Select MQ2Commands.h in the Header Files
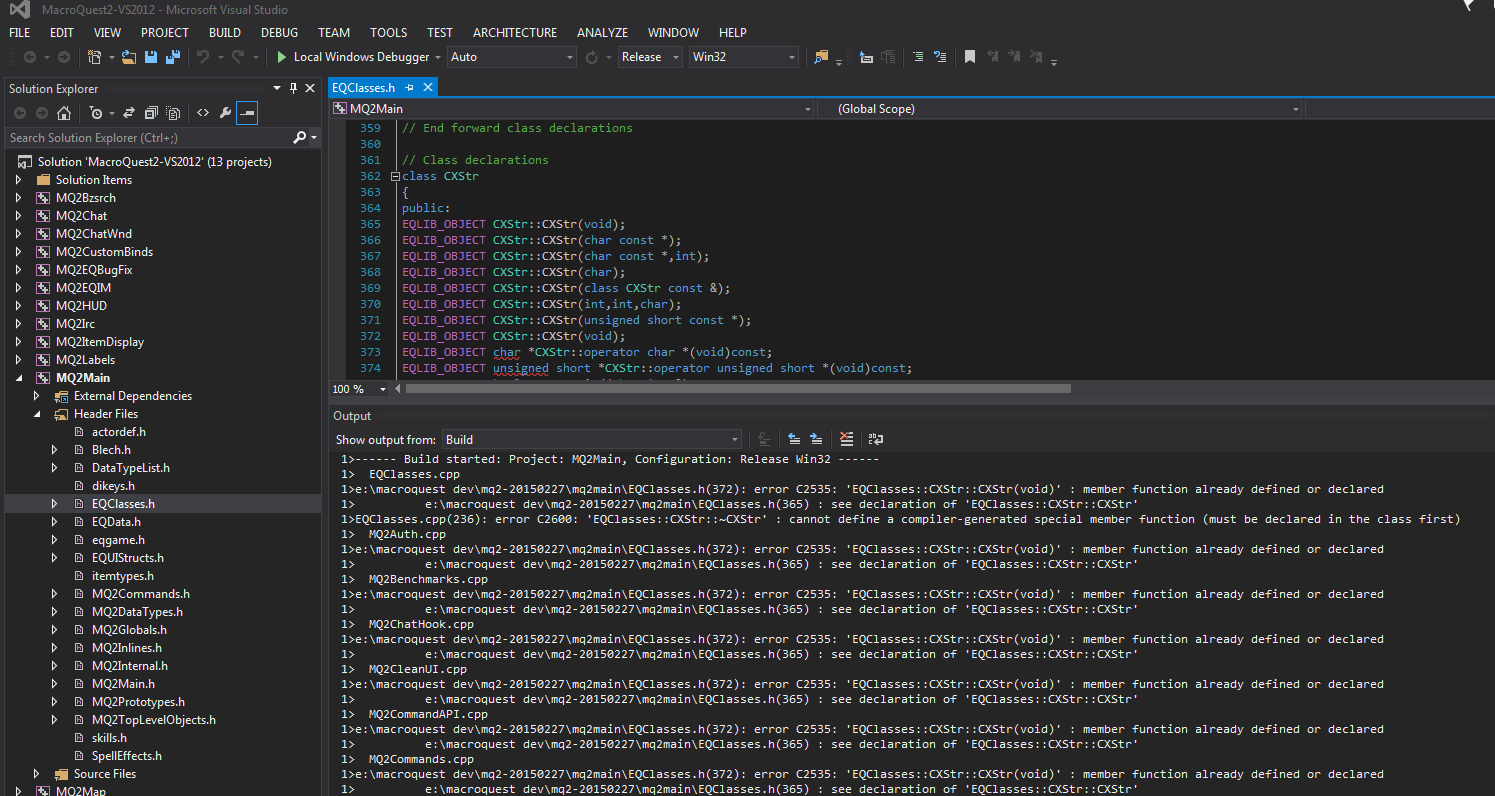Screen dimensions: 1495x796 pyautogui.click(x=141, y=594)
